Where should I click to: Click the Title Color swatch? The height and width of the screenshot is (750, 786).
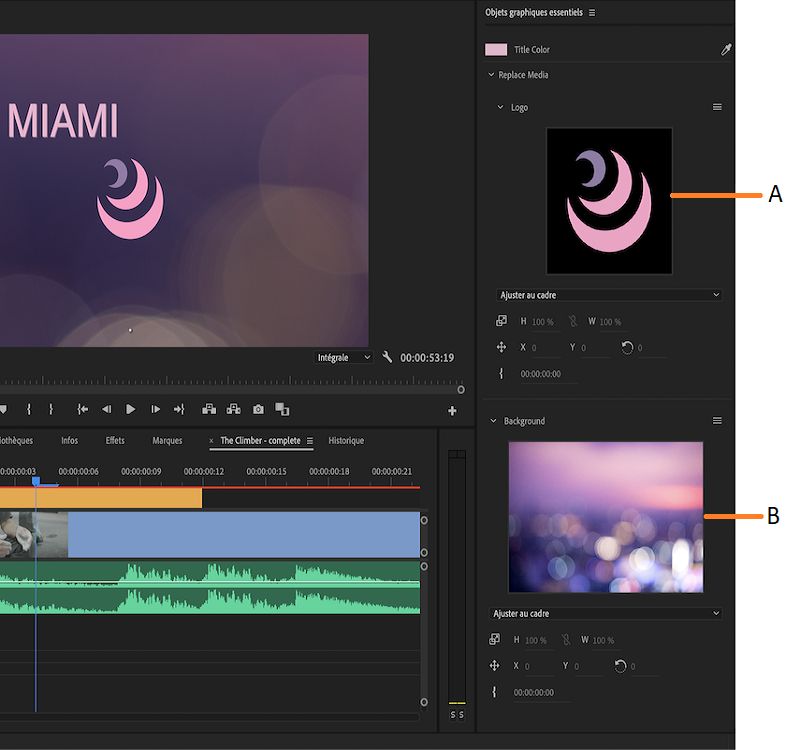pyautogui.click(x=496, y=50)
